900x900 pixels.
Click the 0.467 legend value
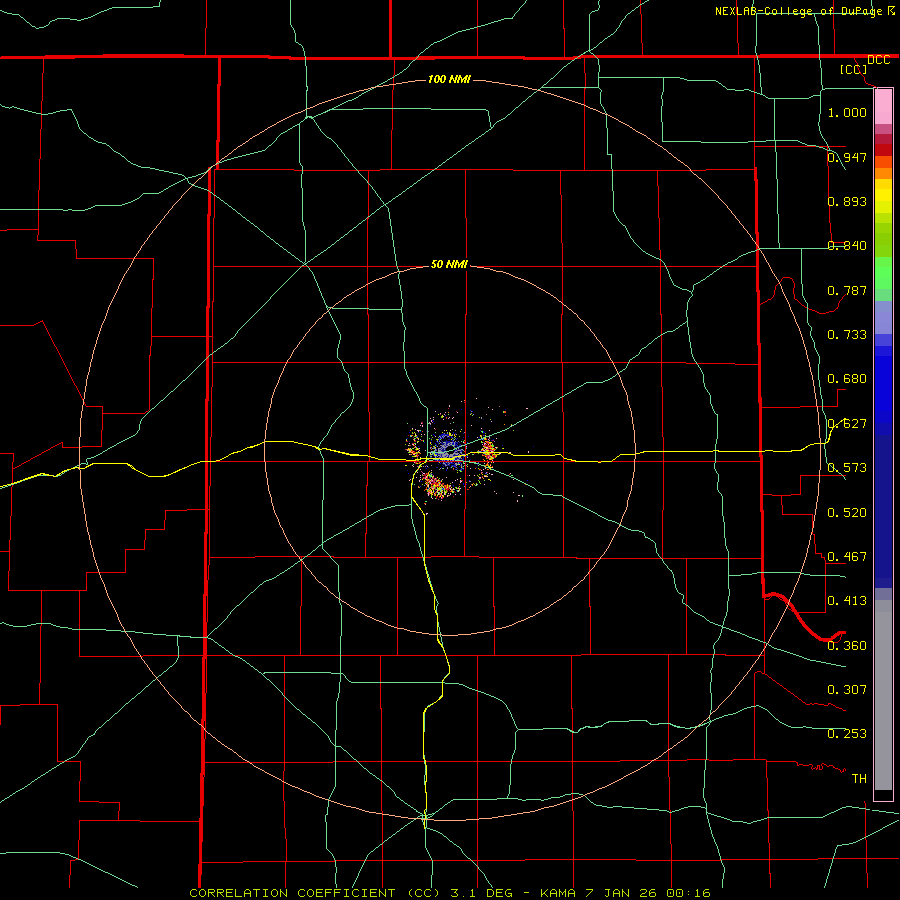click(847, 556)
